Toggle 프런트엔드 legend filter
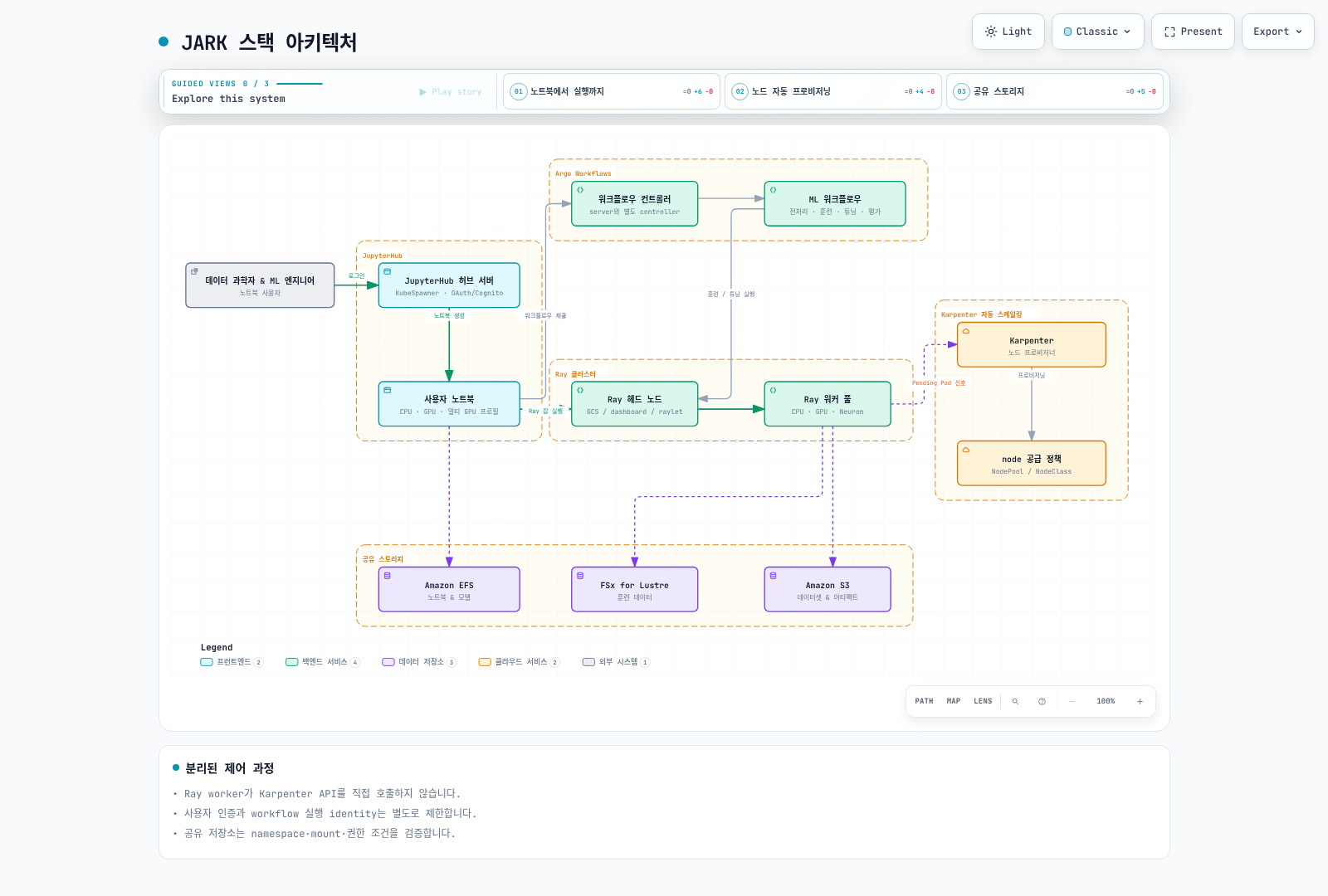The height and width of the screenshot is (896, 1328). (x=232, y=662)
